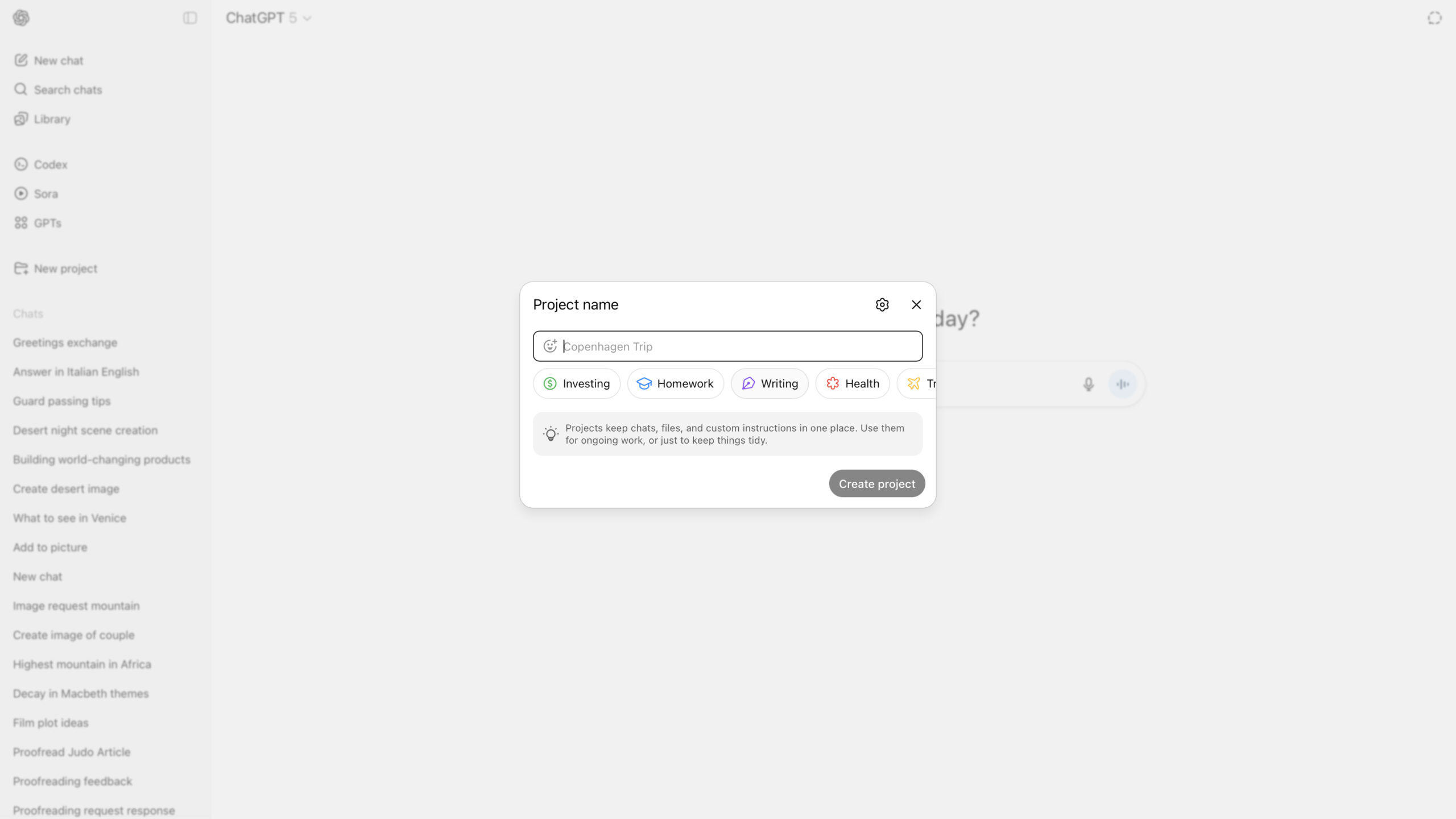Expand the ChatGPT 5 model dropdown
The height and width of the screenshot is (819, 1456).
268,18
